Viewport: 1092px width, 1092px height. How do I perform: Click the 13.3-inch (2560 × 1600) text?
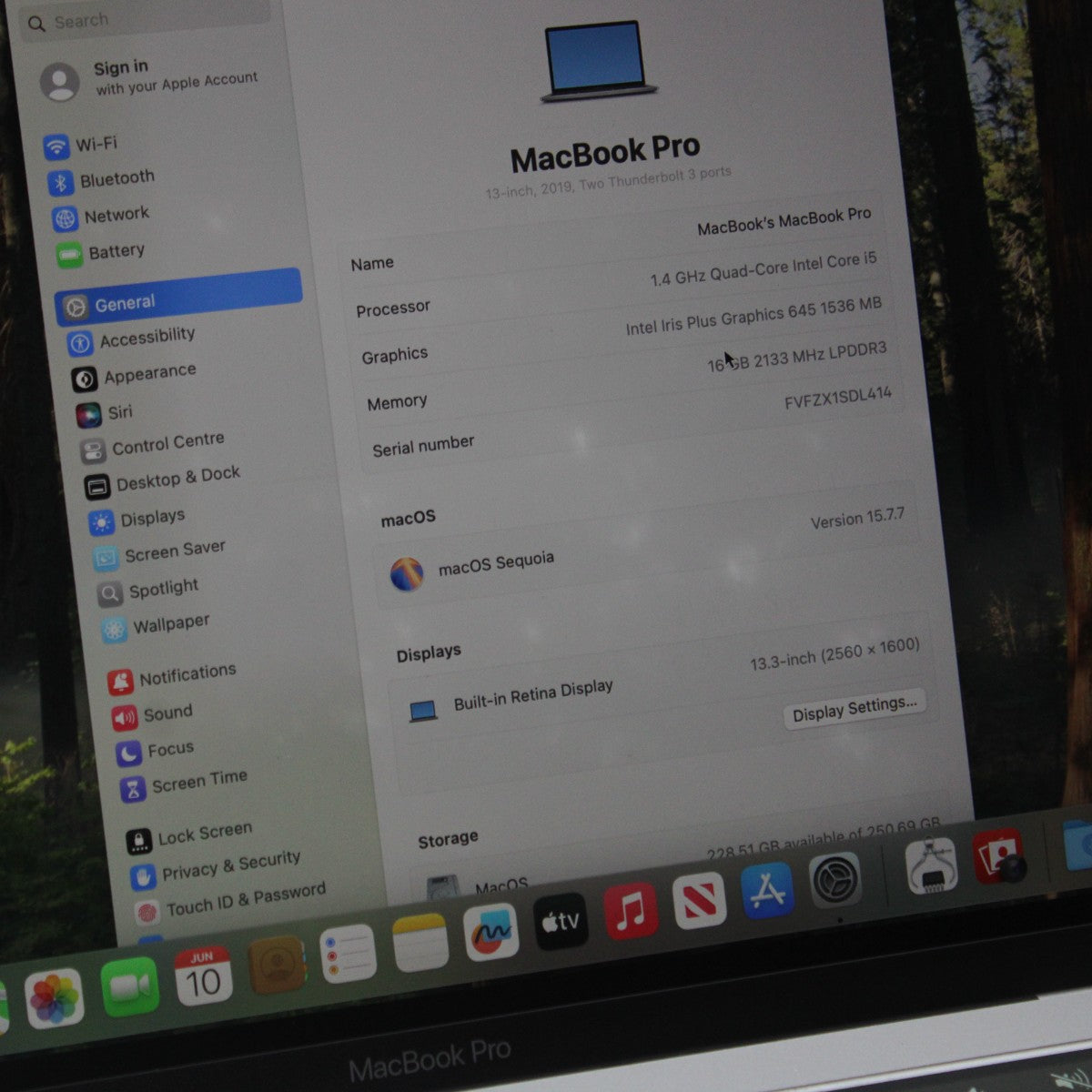pos(834,654)
